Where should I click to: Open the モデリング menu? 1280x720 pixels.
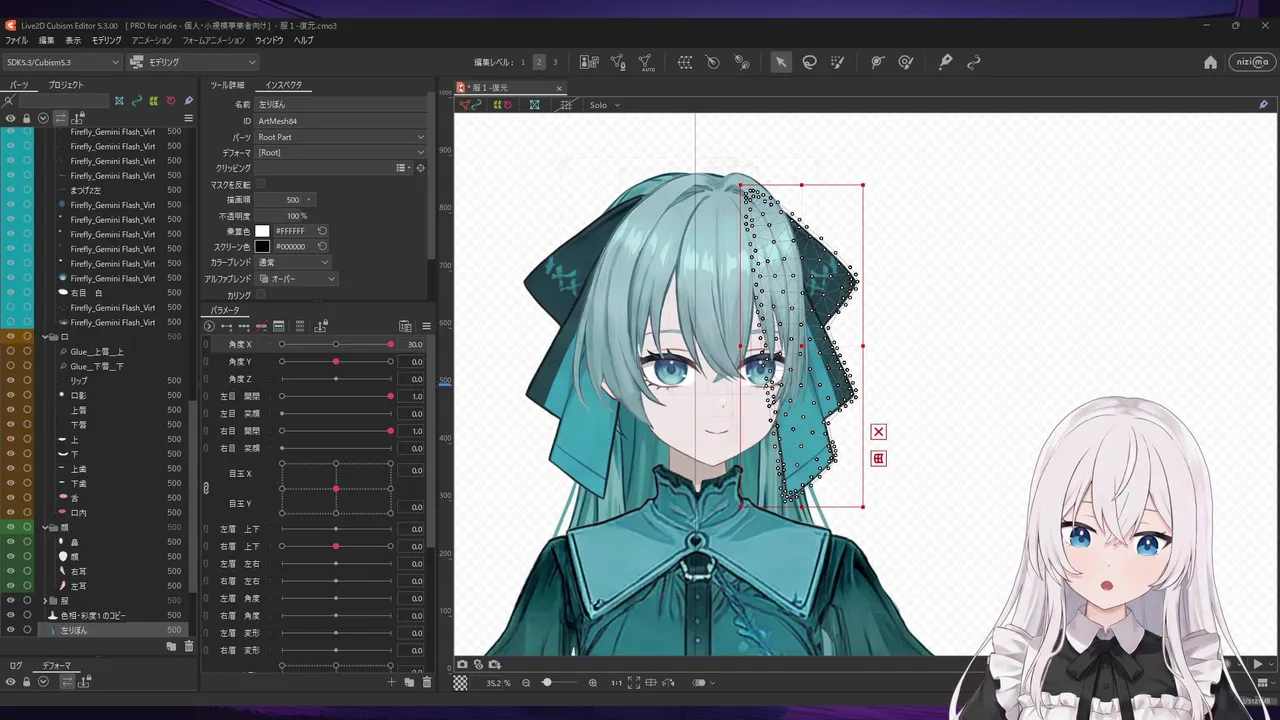point(106,40)
